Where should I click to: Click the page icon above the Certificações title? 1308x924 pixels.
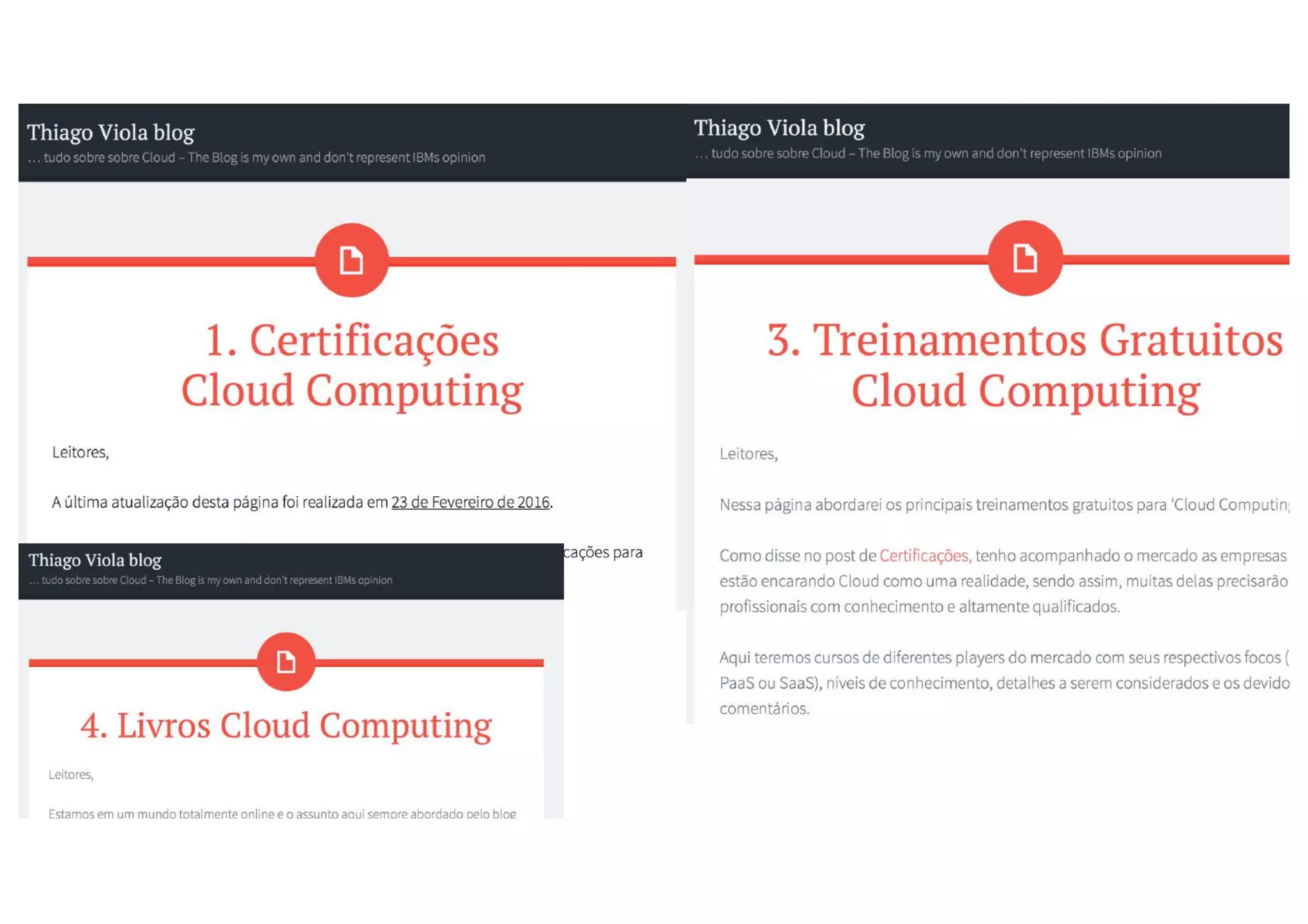(x=351, y=260)
